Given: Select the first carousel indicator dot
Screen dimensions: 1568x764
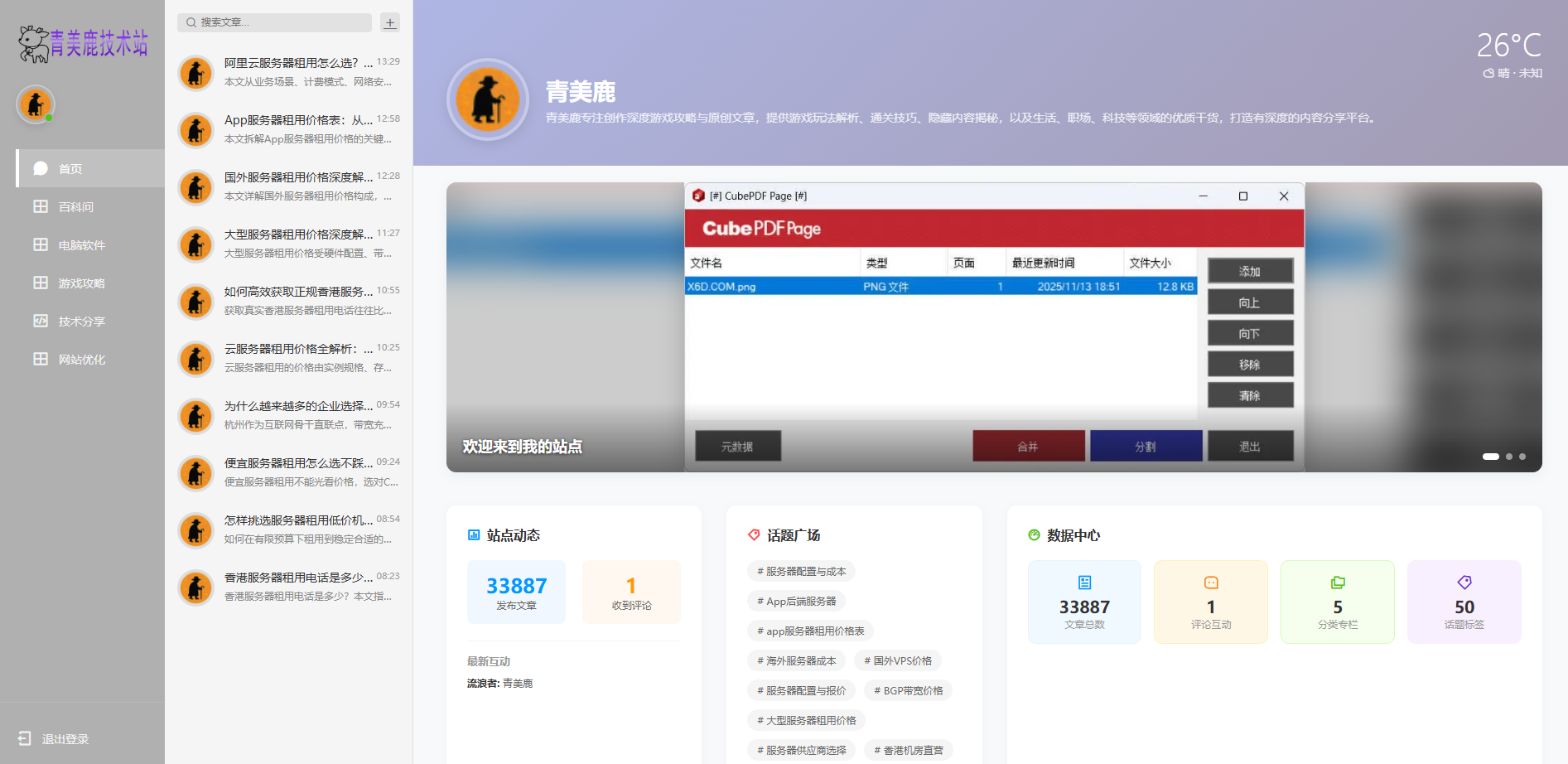Looking at the screenshot, I should point(1491,457).
